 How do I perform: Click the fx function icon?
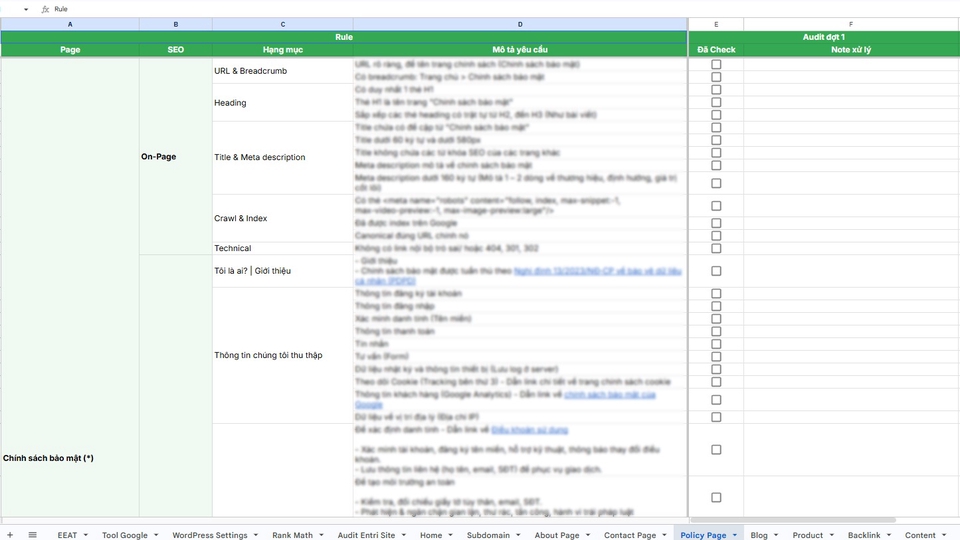coord(45,9)
